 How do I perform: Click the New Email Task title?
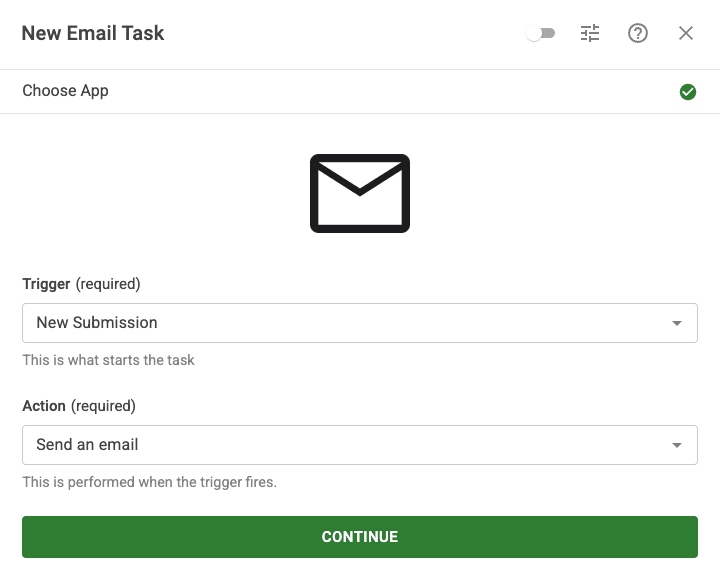tap(93, 33)
